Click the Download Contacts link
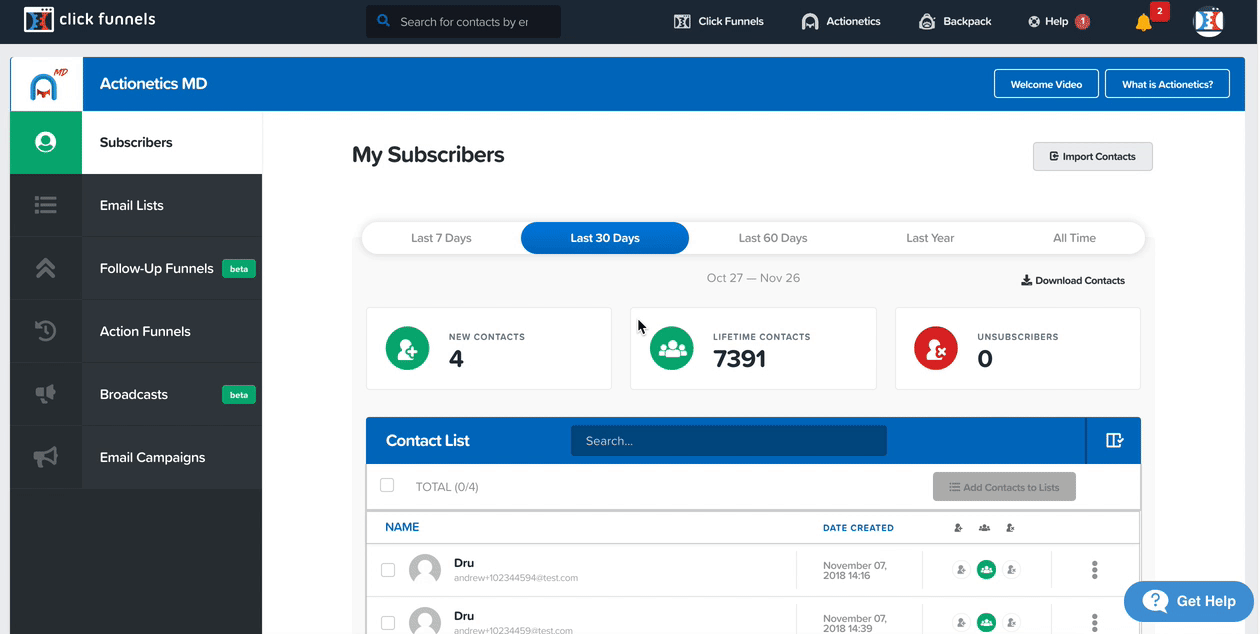1260x634 pixels. pyautogui.click(x=1072, y=280)
